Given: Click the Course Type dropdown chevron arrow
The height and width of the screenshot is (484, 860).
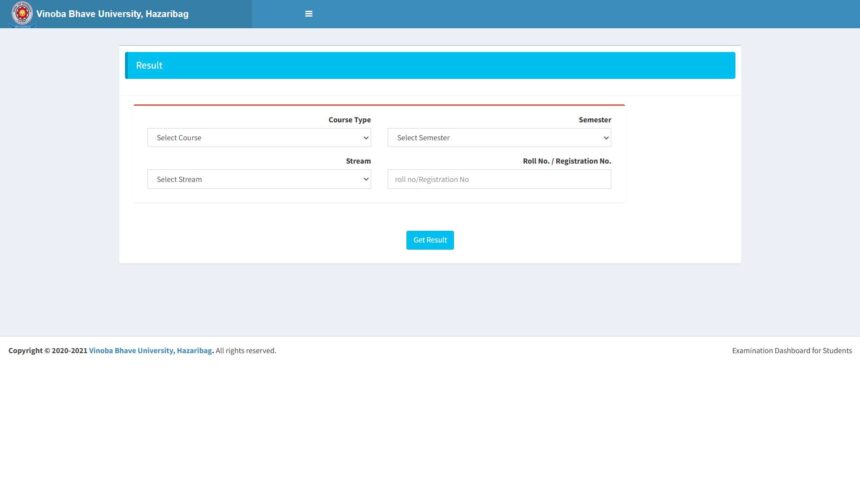Looking at the screenshot, I should point(366,138).
